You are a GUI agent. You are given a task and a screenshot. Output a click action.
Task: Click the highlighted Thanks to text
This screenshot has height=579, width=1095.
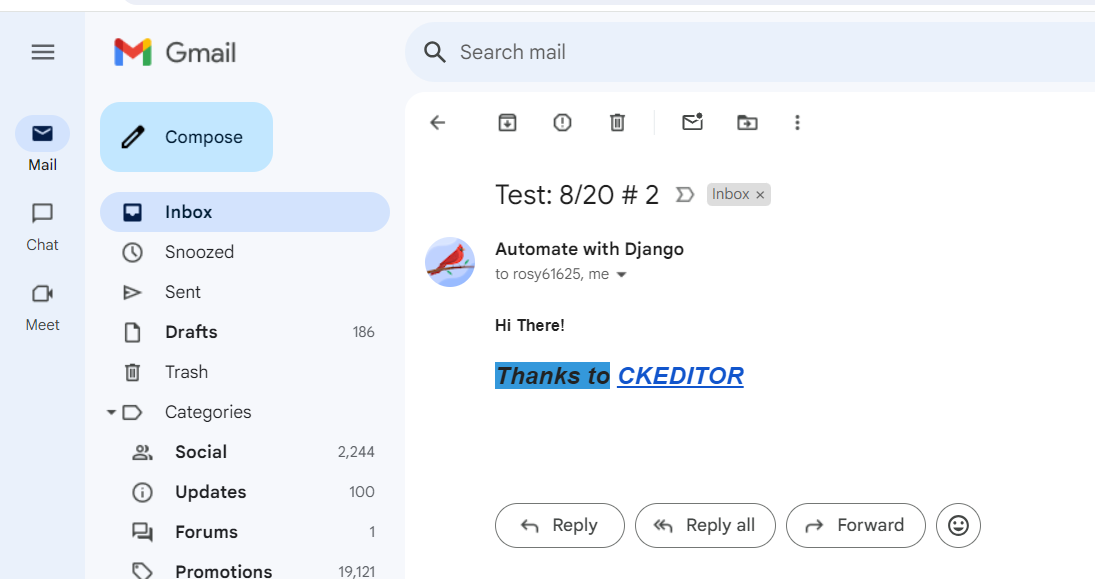pos(552,376)
